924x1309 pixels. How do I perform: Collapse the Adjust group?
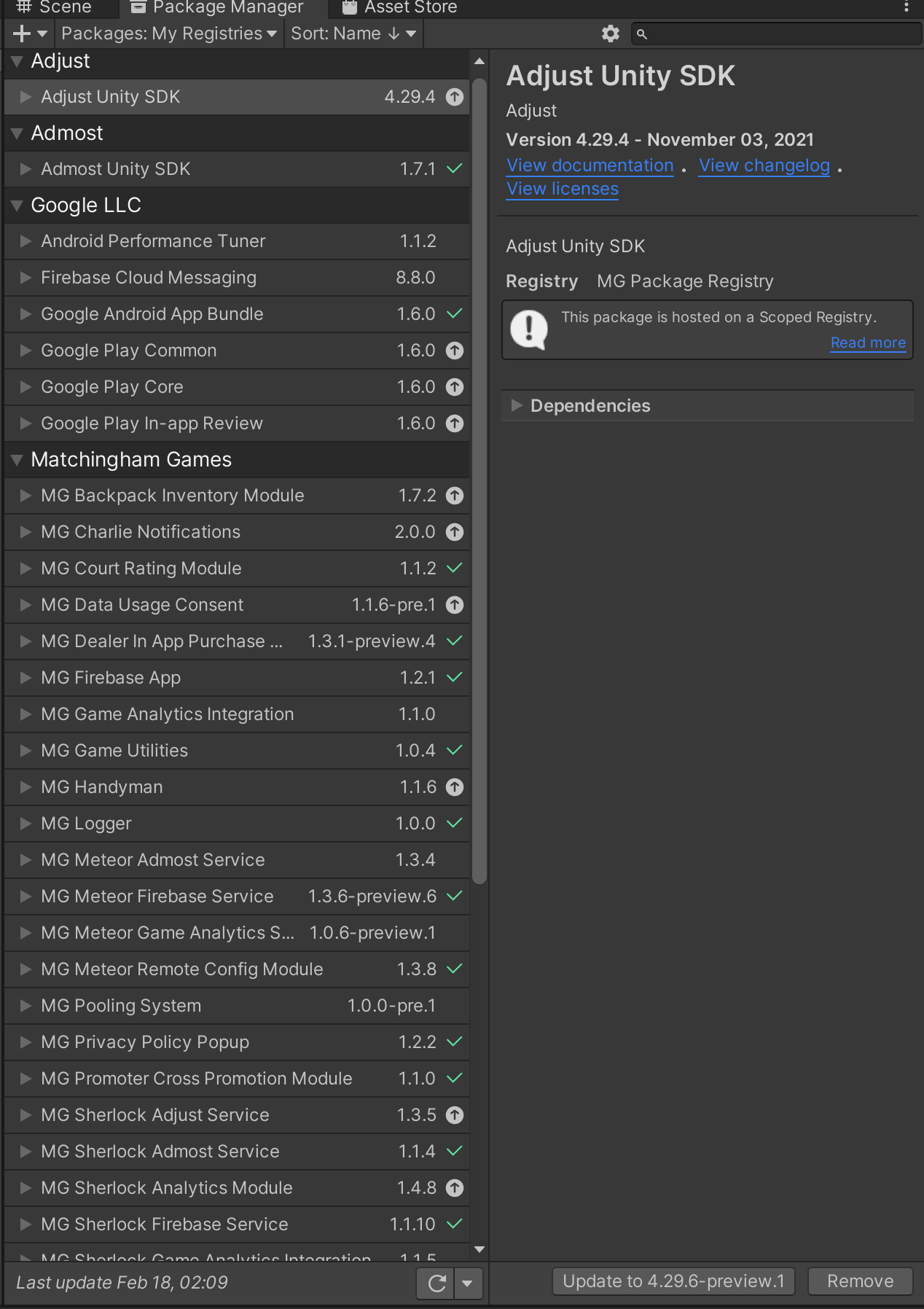[x=17, y=61]
